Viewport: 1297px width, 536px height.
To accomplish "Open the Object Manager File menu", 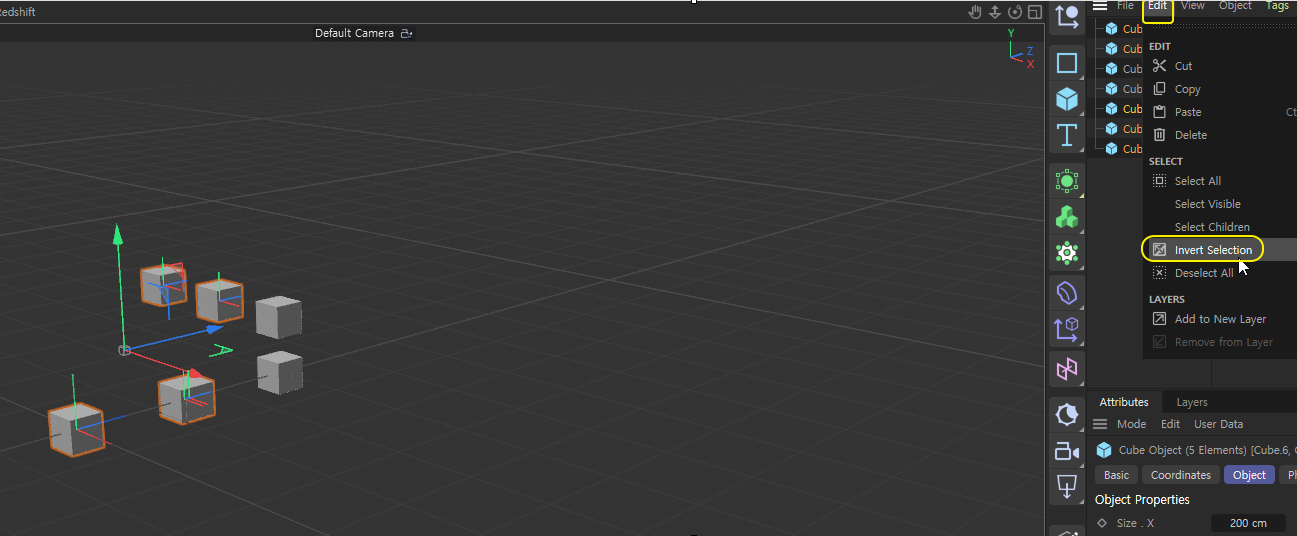I will tap(1125, 6).
